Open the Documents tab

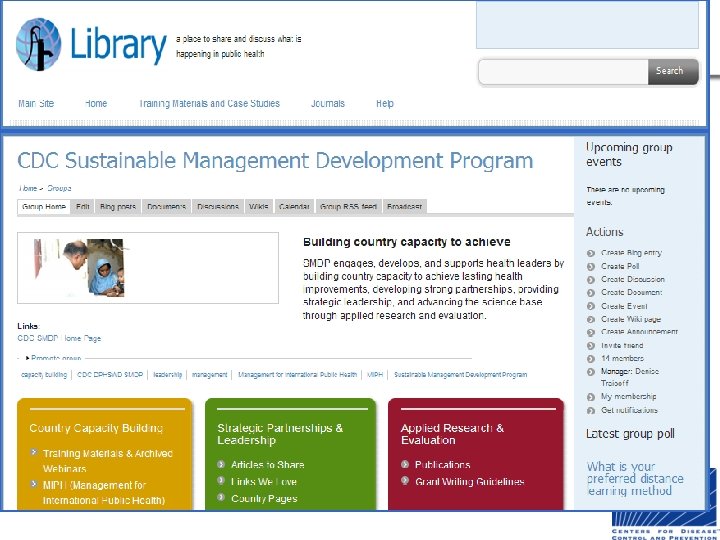tap(166, 207)
